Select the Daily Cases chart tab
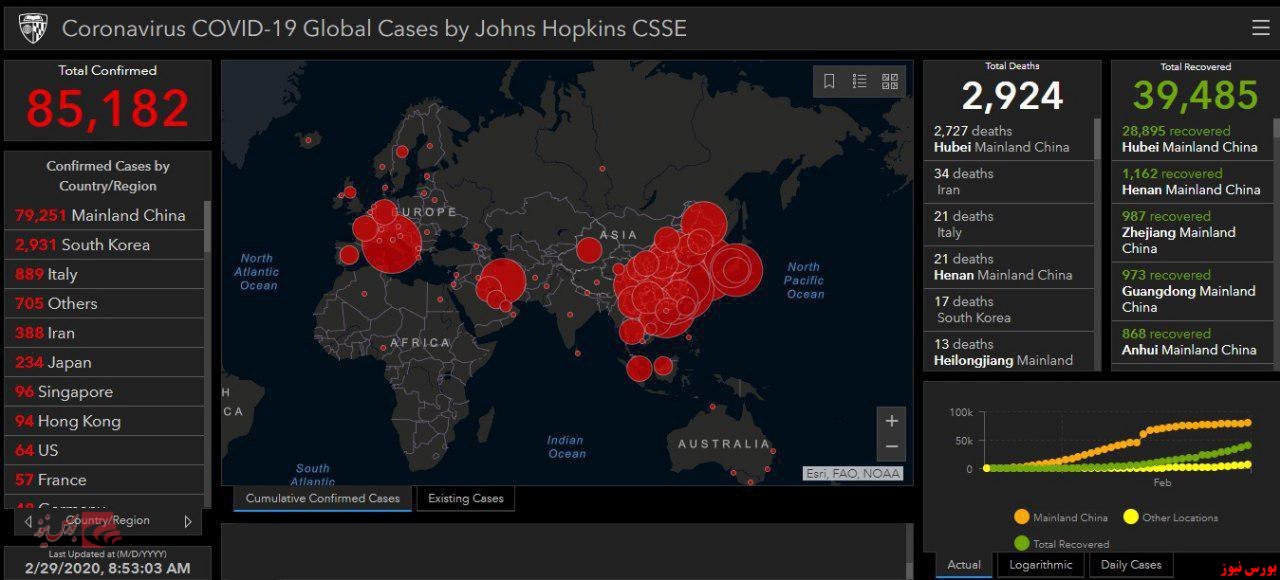The width and height of the screenshot is (1280, 580). [x=1131, y=565]
